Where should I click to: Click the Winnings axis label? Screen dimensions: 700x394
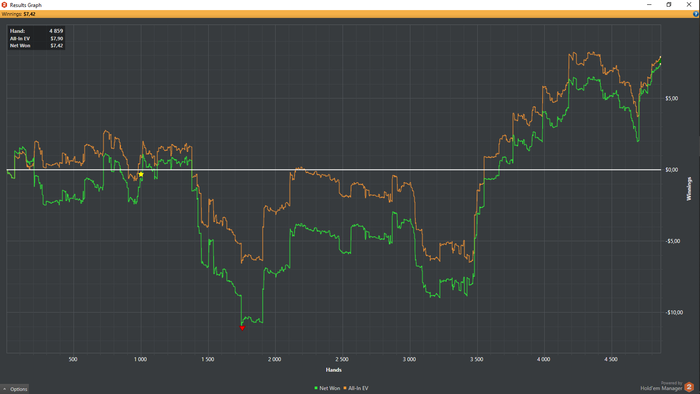tap(689, 189)
